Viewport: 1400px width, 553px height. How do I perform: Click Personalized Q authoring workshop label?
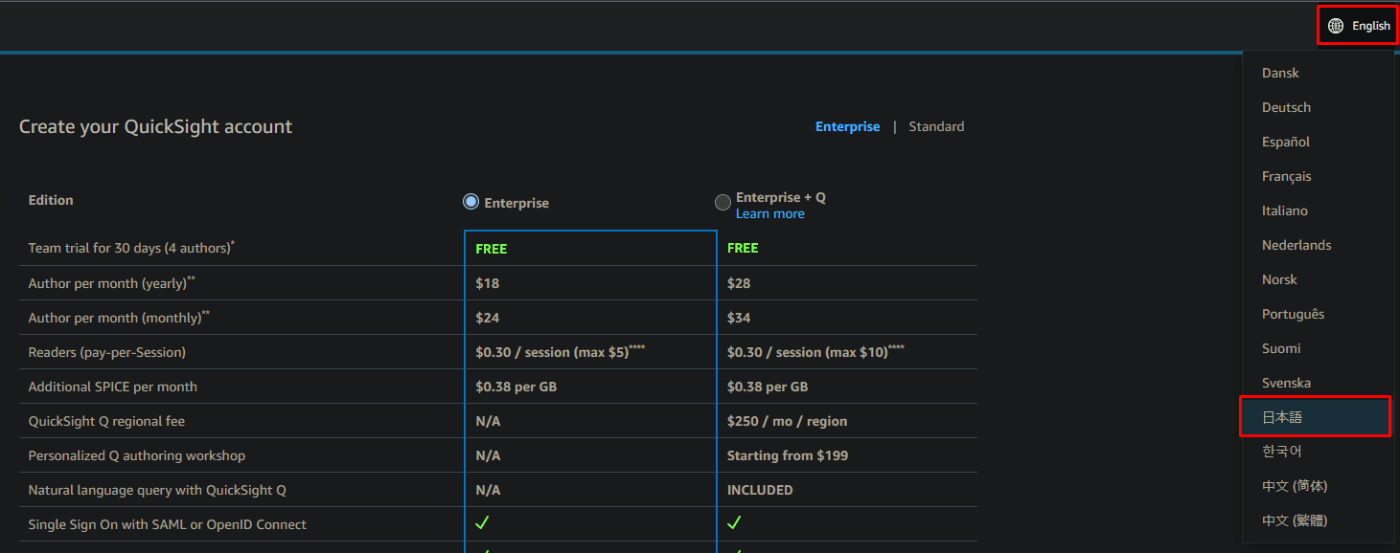coord(137,456)
